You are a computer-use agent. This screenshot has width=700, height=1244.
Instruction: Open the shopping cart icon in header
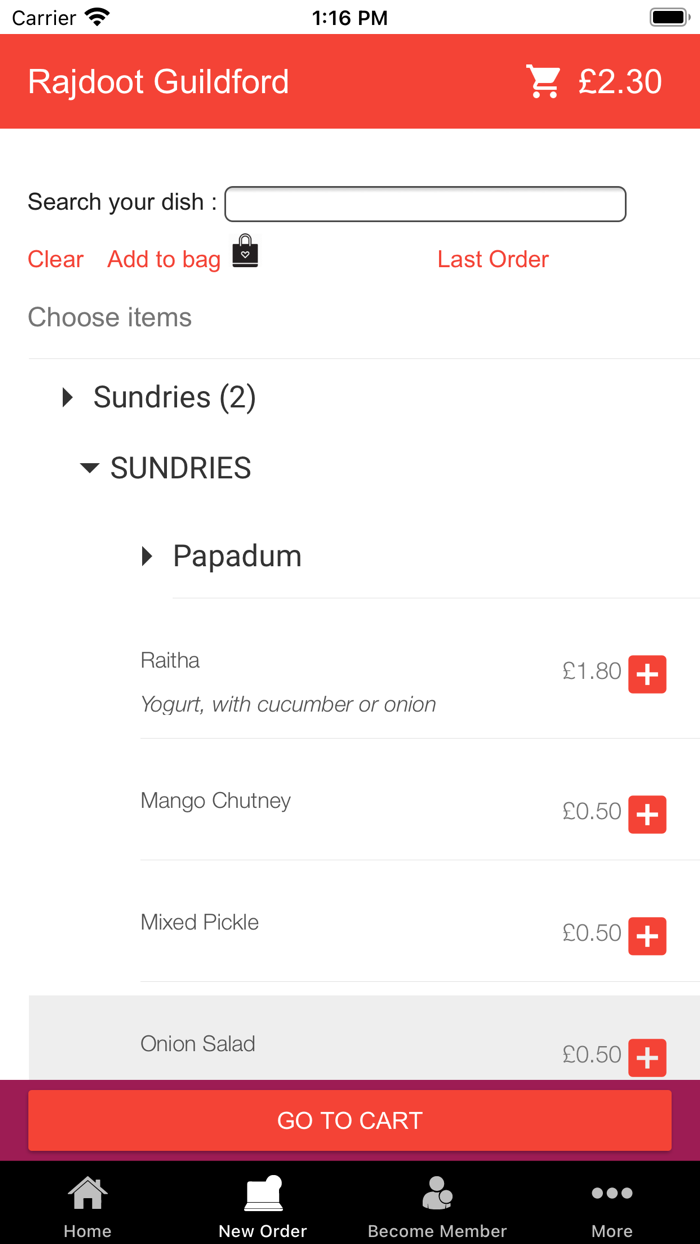pyautogui.click(x=544, y=81)
